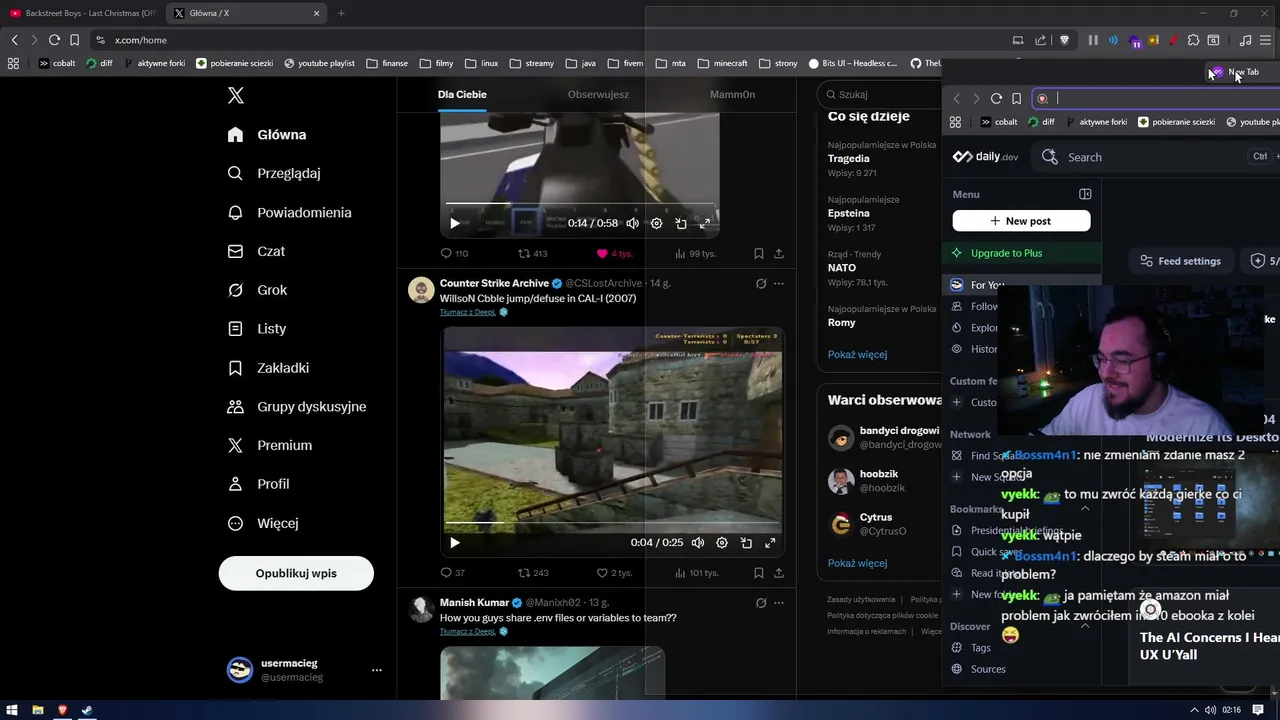Select the New Tab tab in second window
1280x720 pixels.
click(x=1240, y=72)
